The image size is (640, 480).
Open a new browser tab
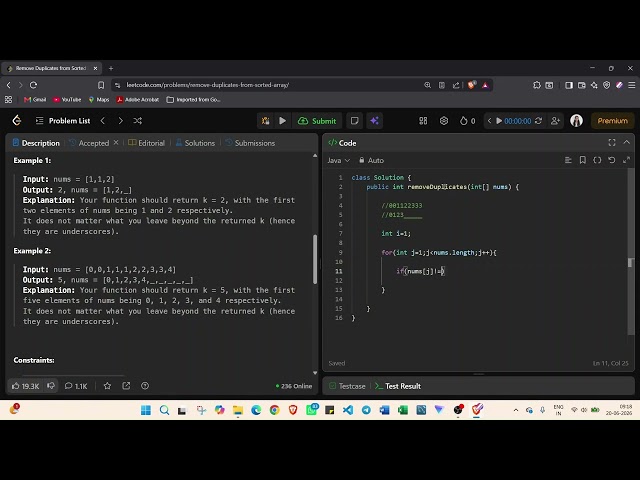(x=111, y=68)
